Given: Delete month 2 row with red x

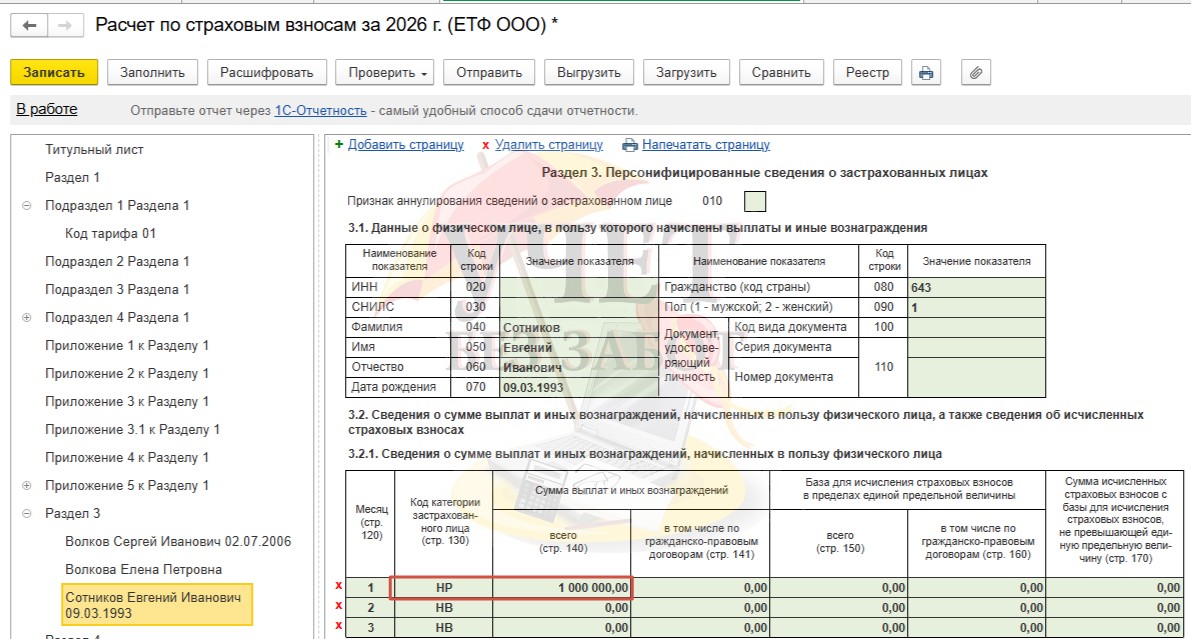Looking at the screenshot, I should click(339, 606).
